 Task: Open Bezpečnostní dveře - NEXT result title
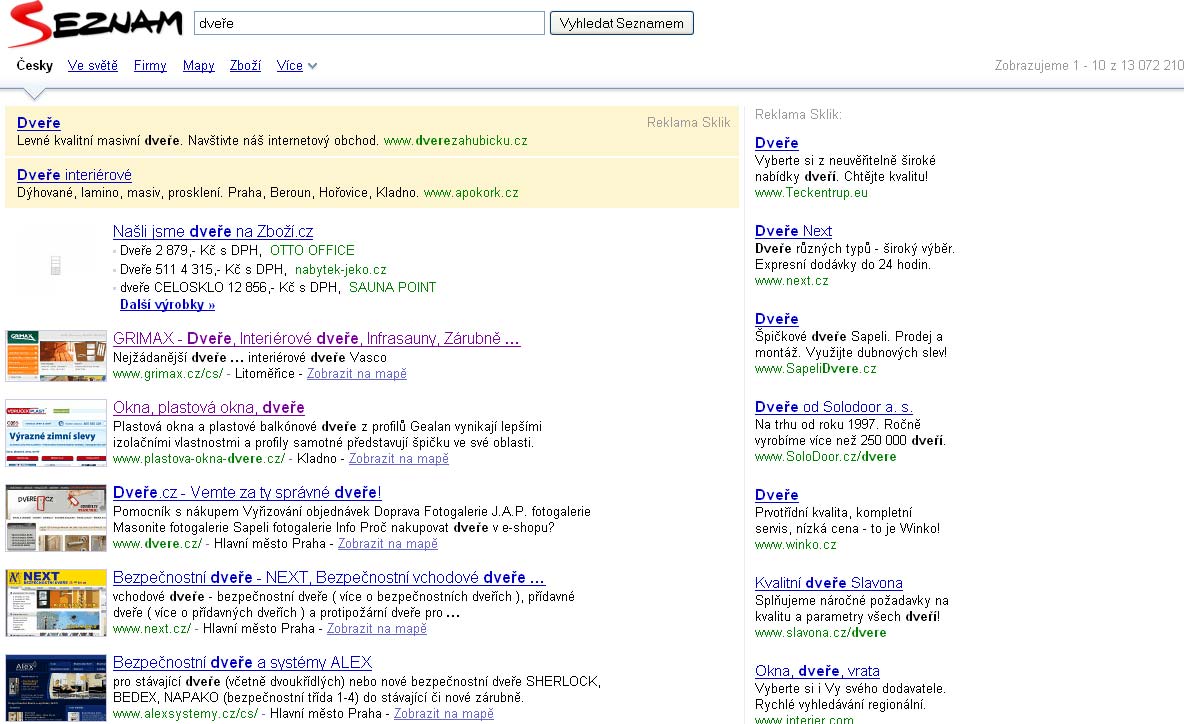click(x=328, y=578)
